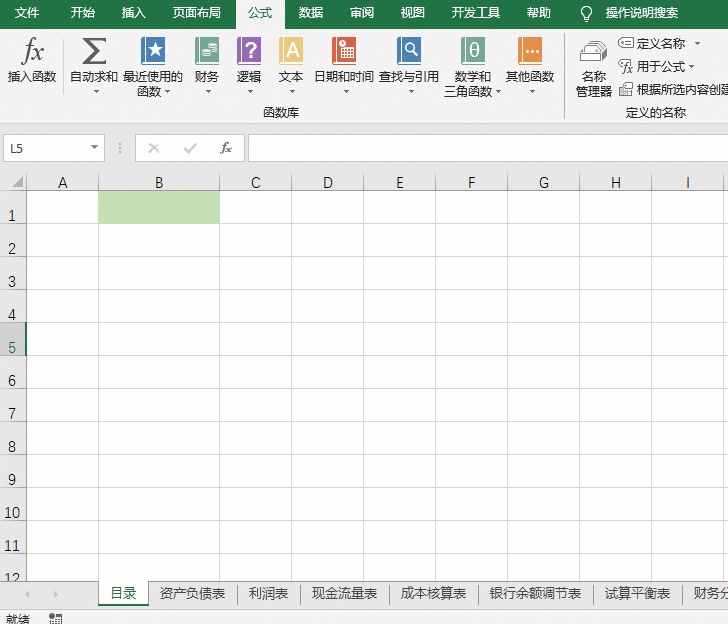Viewport: 728px width, 624px height.
Task: Select the green-filled cell B1
Action: click(159, 208)
